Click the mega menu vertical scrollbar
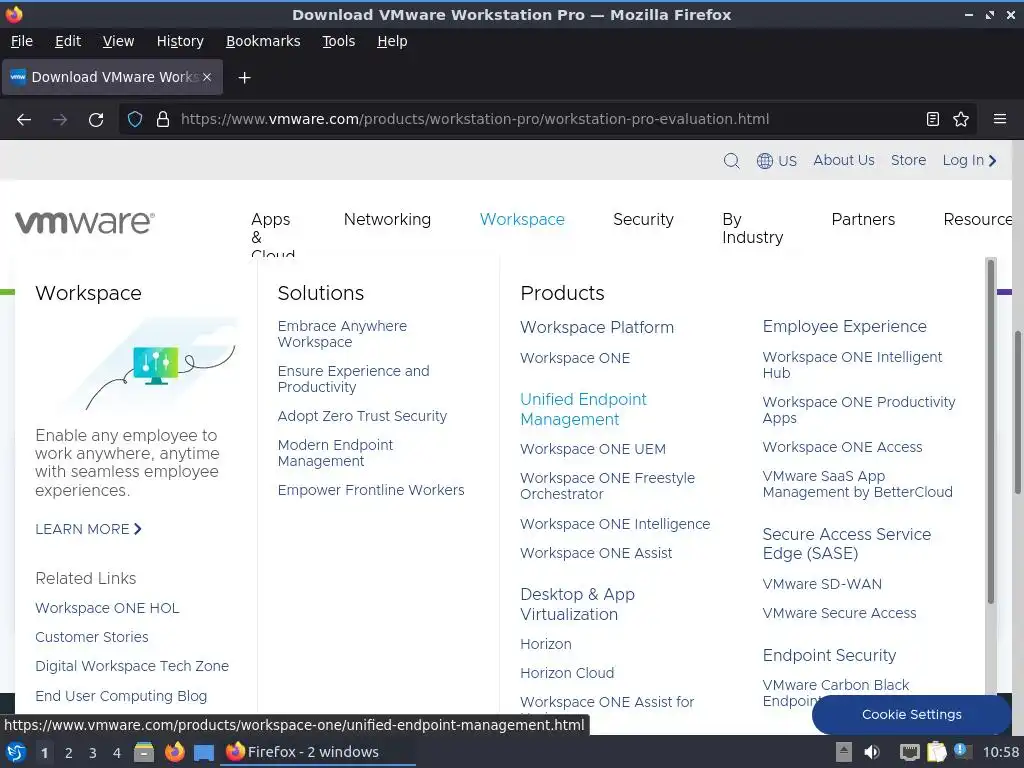This screenshot has width=1024, height=768. click(991, 431)
